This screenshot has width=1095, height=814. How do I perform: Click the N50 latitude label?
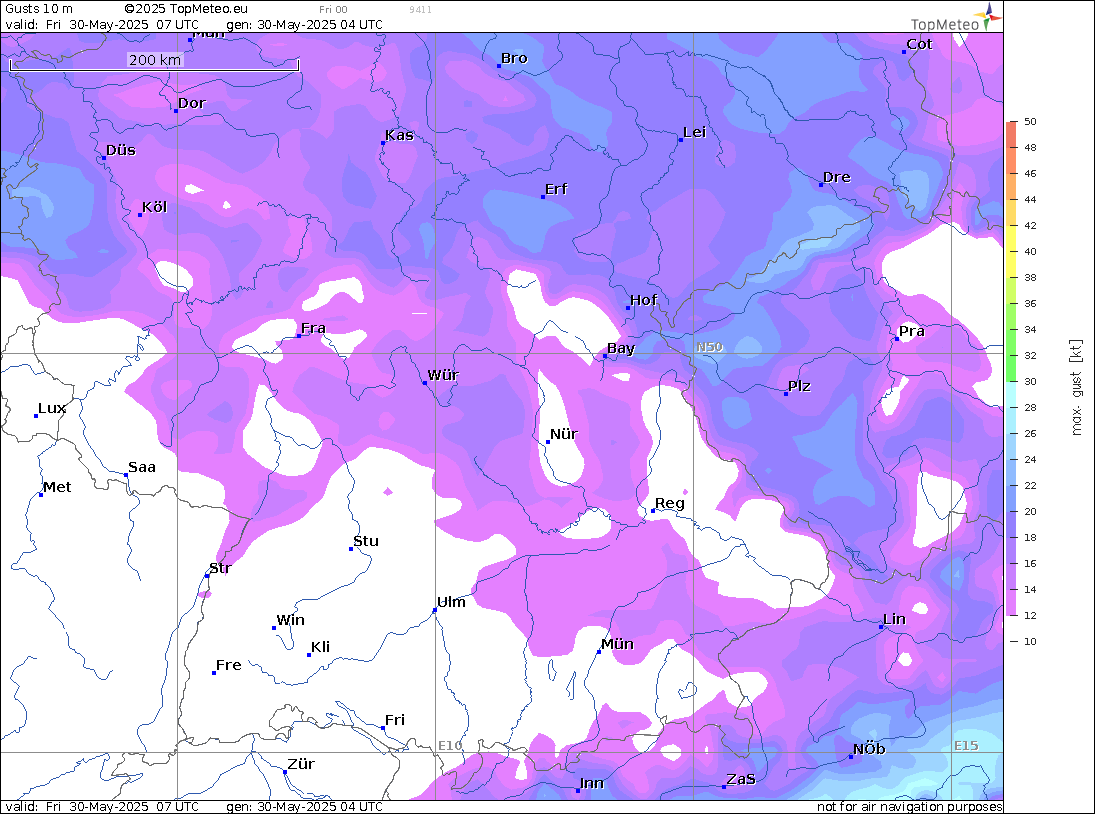(x=710, y=347)
